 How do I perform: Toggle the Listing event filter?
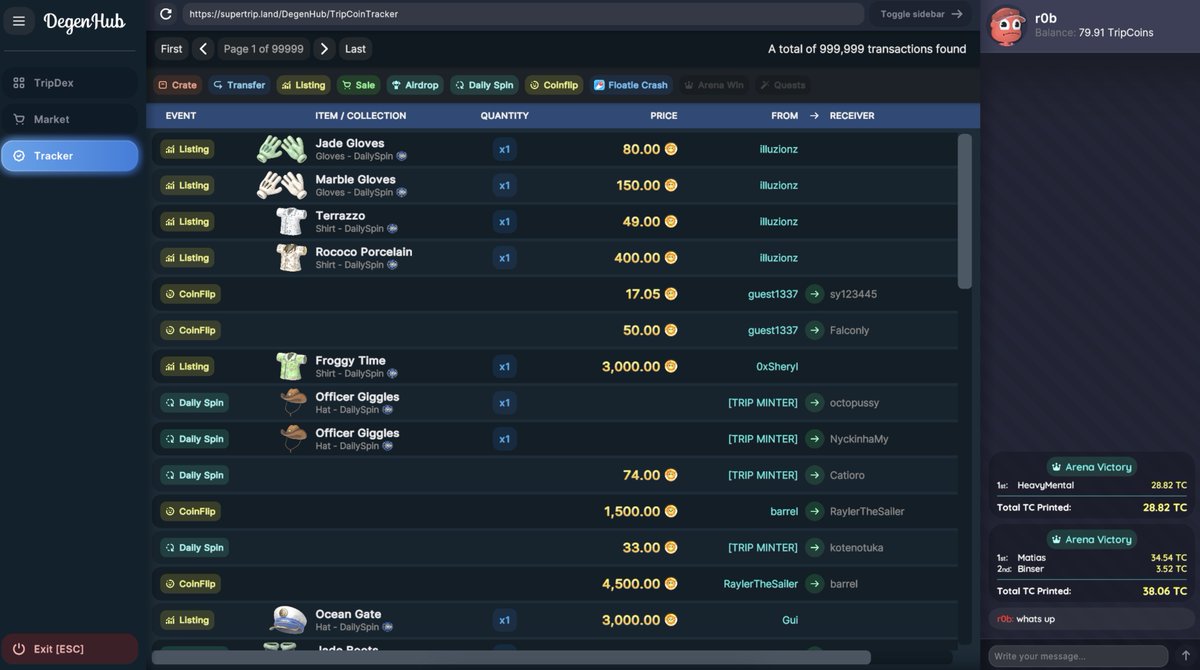[x=304, y=85]
